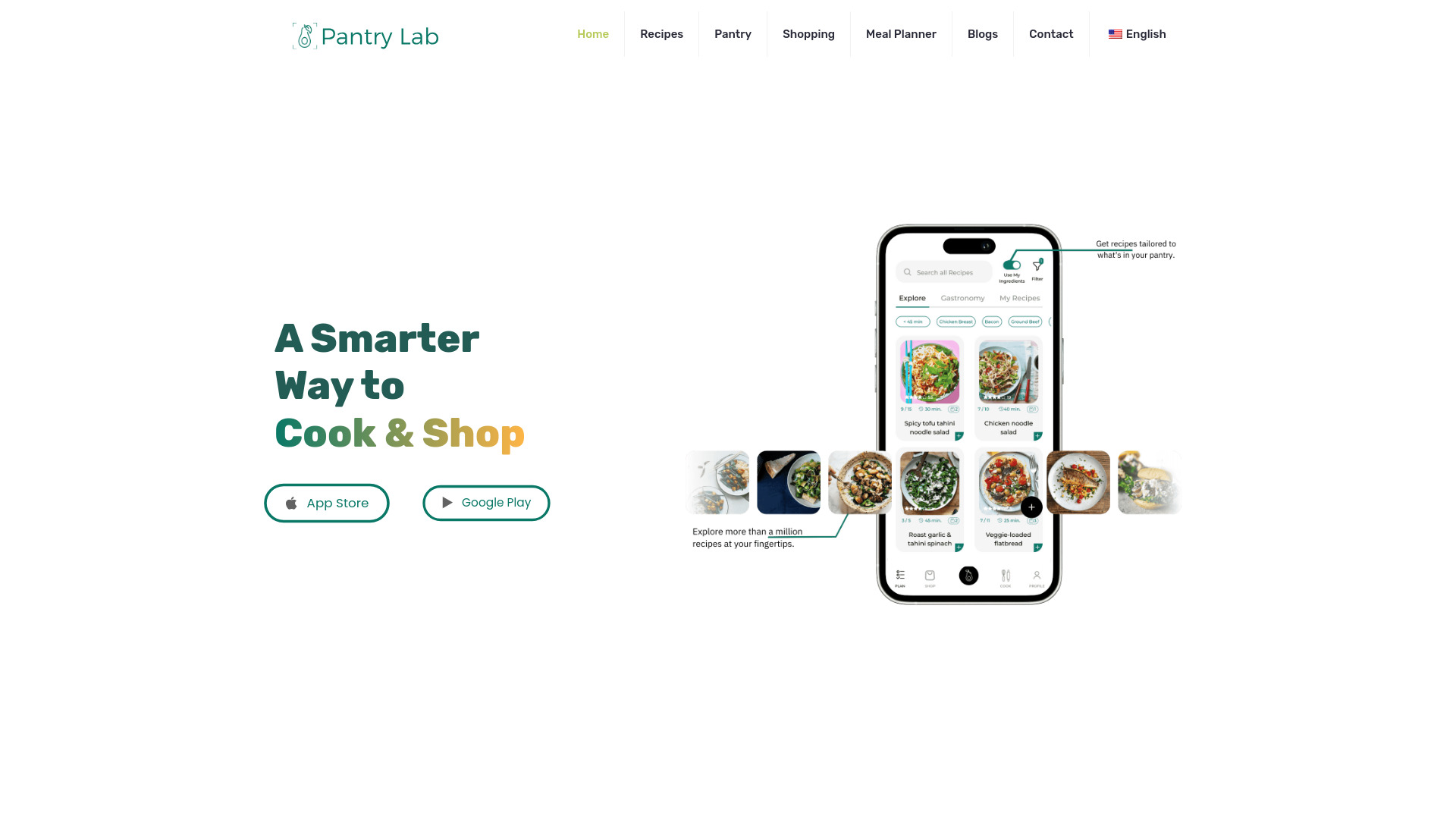This screenshot has height=819, width=1456.
Task: Click the navigation menu icon at bottom
Action: [x=900, y=578]
